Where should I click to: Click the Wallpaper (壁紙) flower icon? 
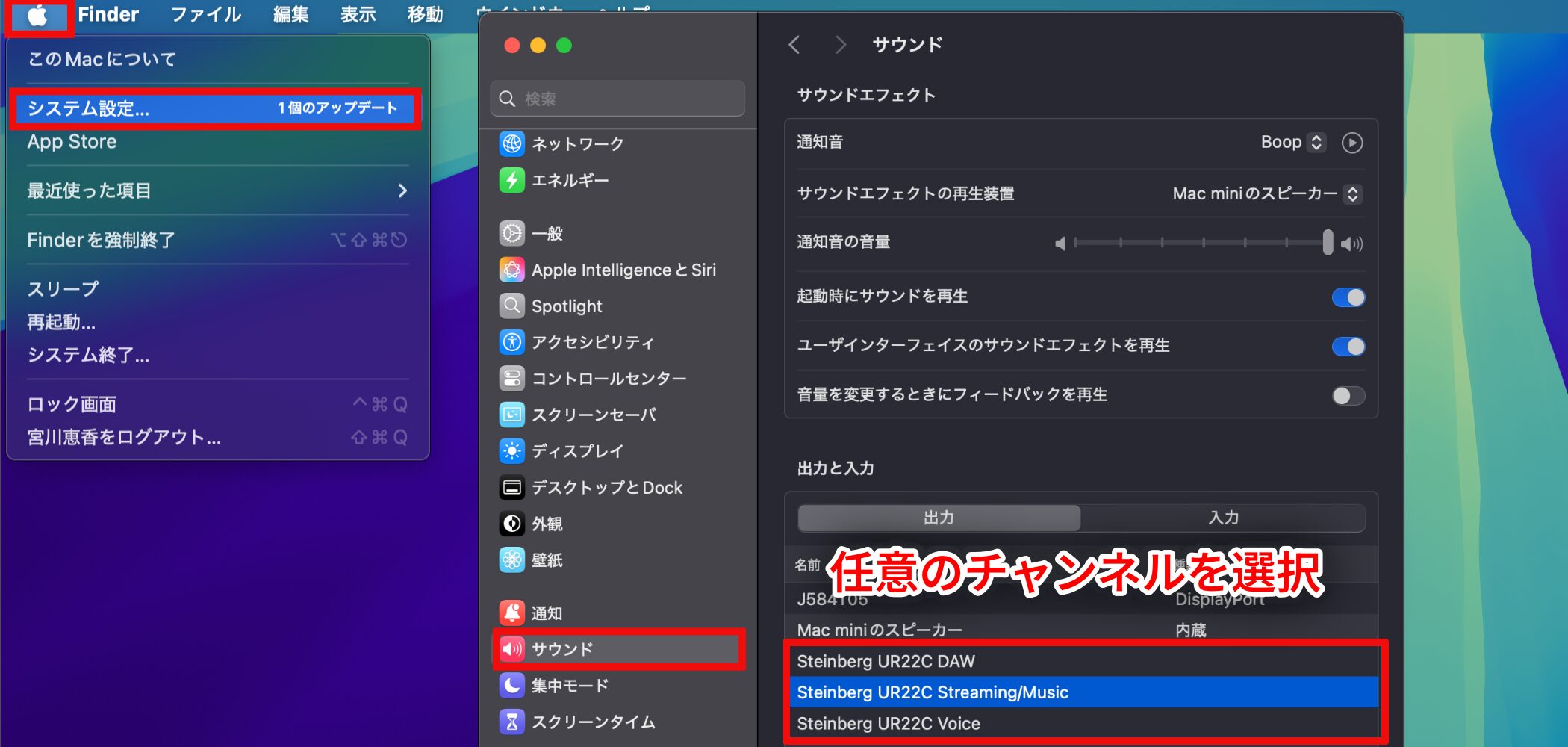(x=512, y=560)
